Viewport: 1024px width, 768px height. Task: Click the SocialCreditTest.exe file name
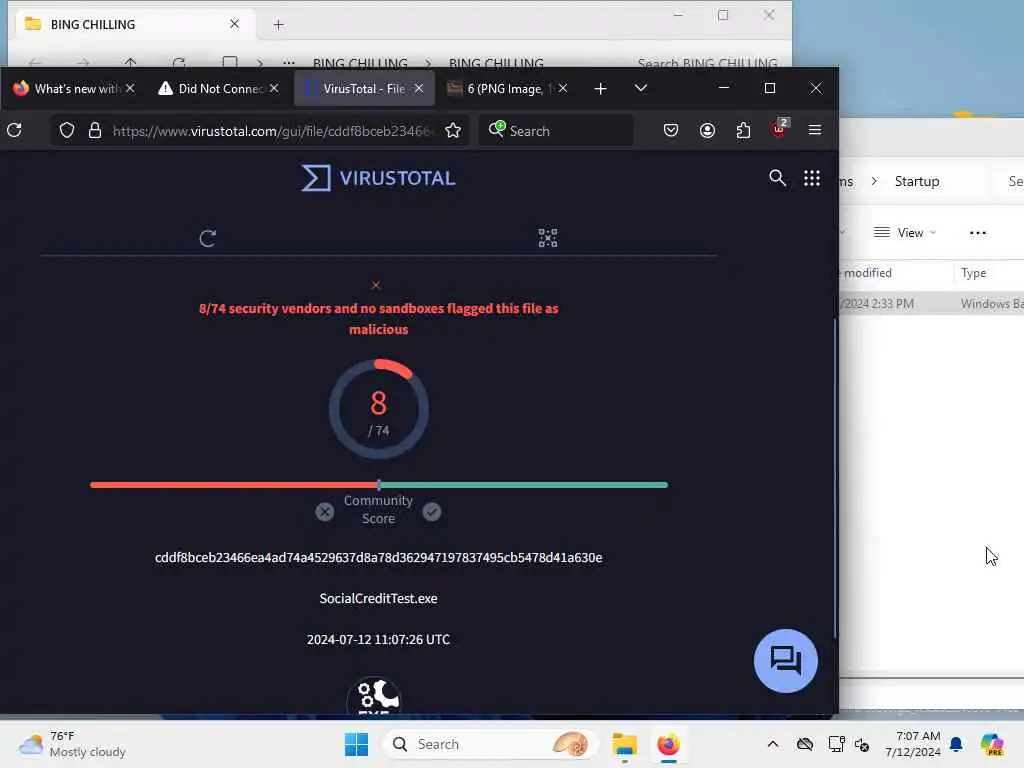tap(378, 598)
